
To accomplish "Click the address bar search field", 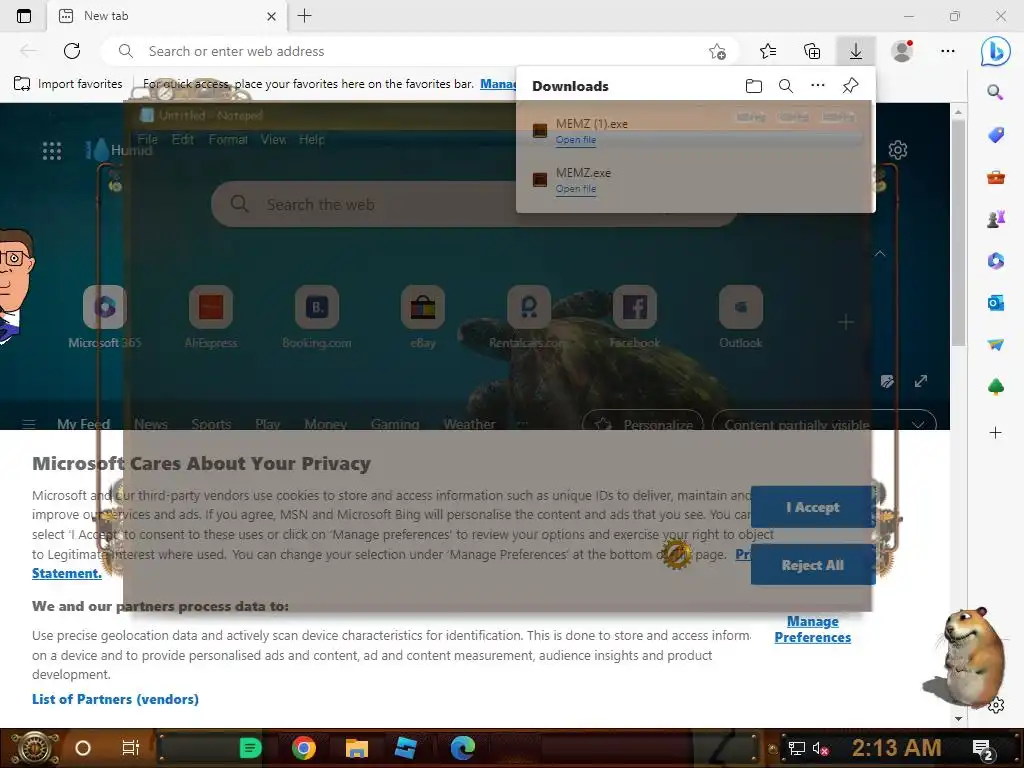I will pyautogui.click(x=419, y=51).
